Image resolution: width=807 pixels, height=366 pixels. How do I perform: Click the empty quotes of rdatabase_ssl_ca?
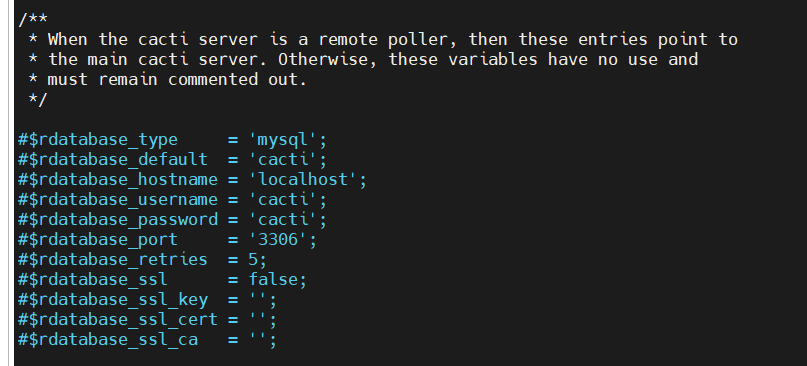[258, 340]
